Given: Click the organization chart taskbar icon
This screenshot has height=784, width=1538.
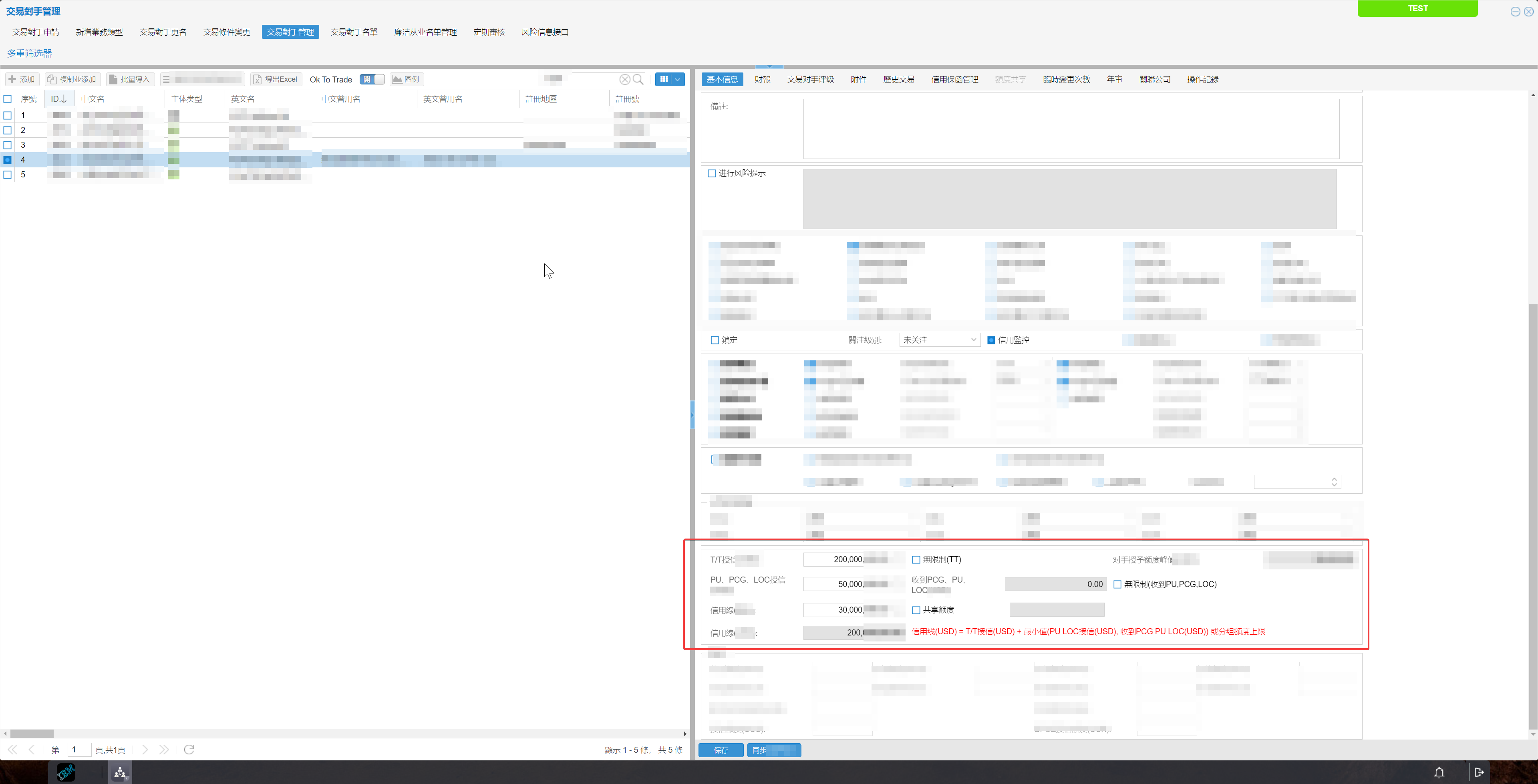Looking at the screenshot, I should click(x=120, y=772).
